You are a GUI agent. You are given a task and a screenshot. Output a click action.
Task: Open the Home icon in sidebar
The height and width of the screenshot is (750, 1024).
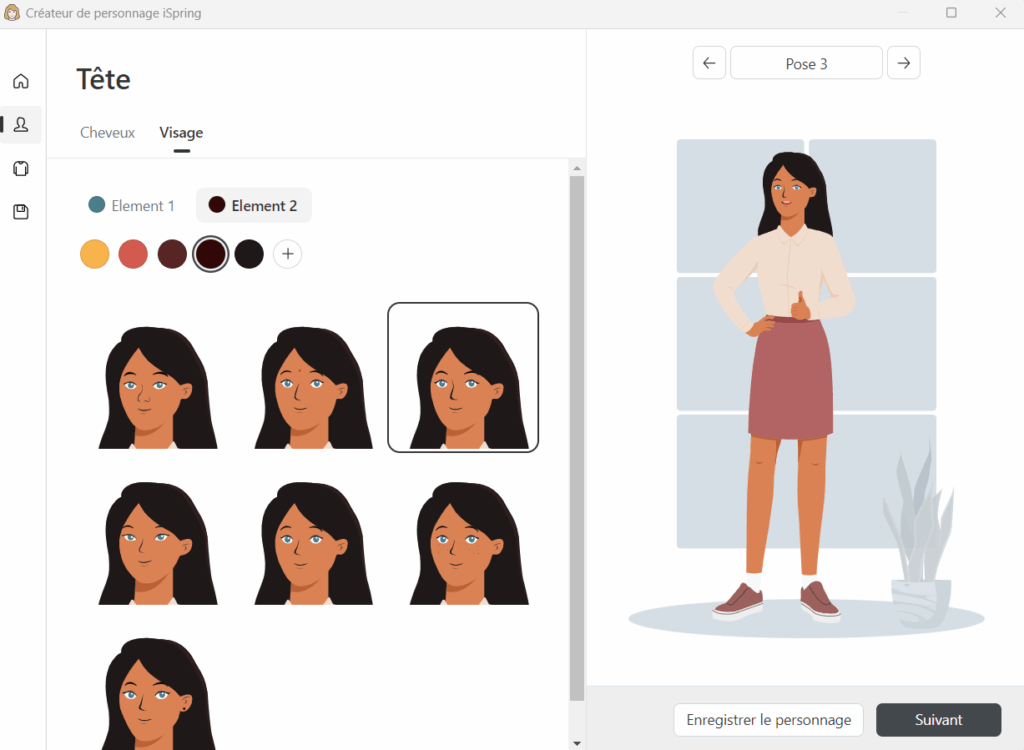(21, 81)
